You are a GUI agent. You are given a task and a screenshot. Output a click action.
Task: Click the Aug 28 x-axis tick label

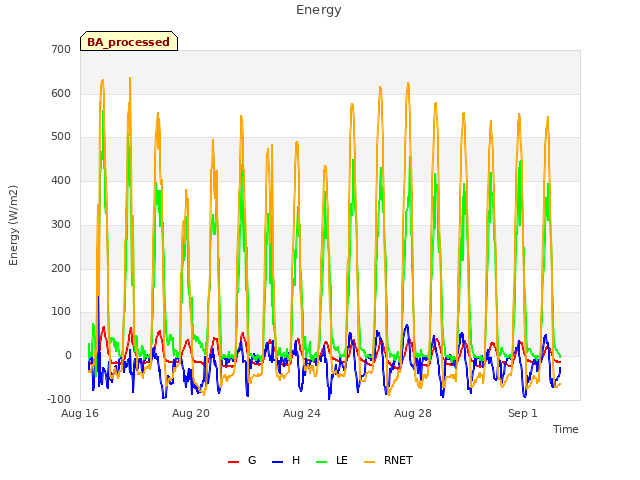413,413
